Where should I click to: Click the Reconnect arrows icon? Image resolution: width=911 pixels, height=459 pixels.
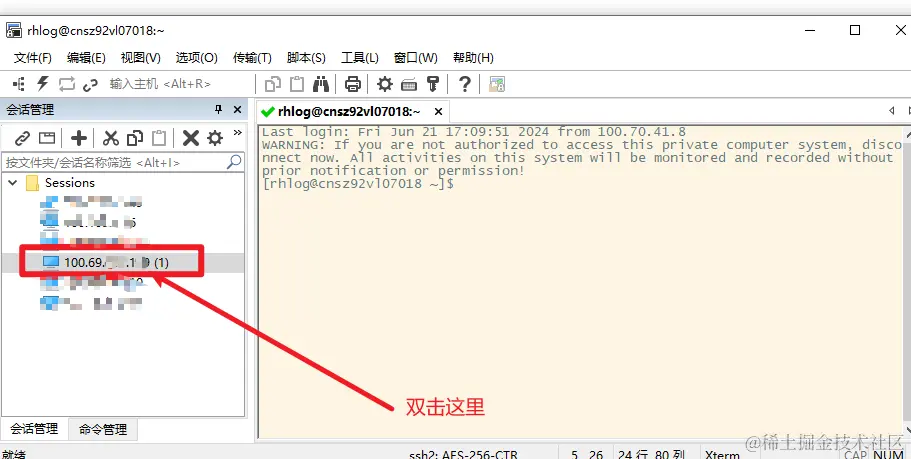click(x=67, y=84)
